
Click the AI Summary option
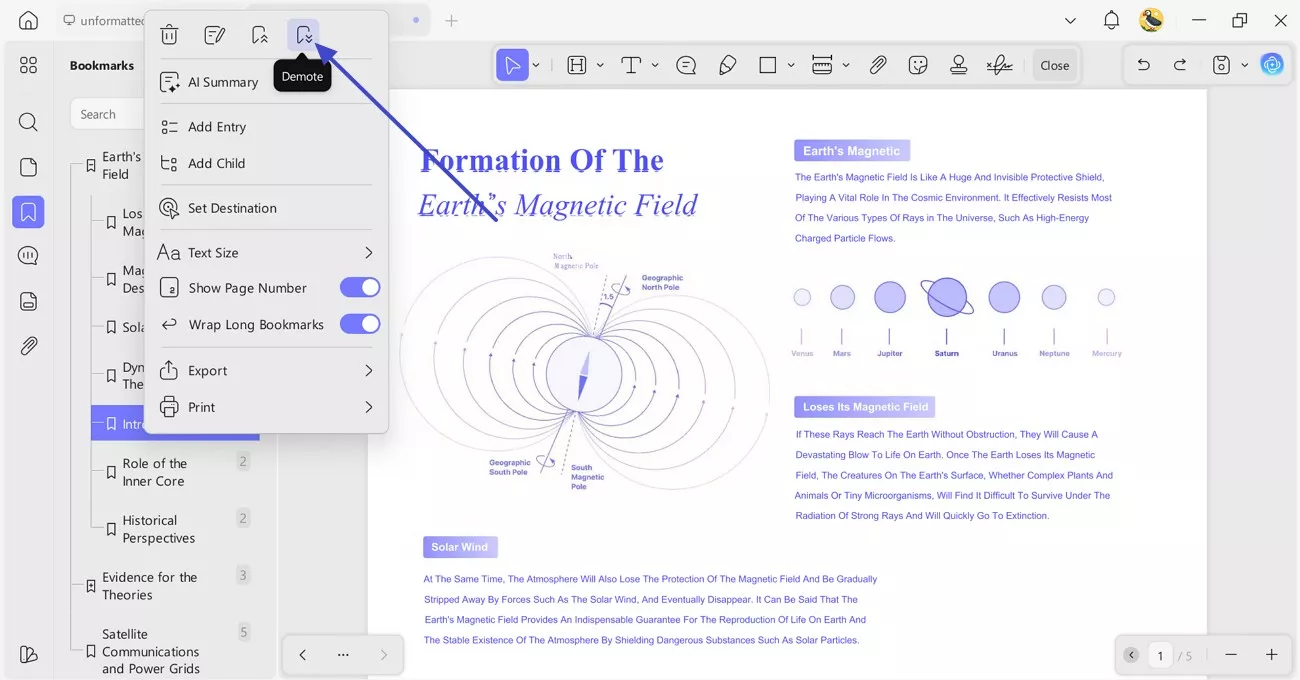click(222, 82)
